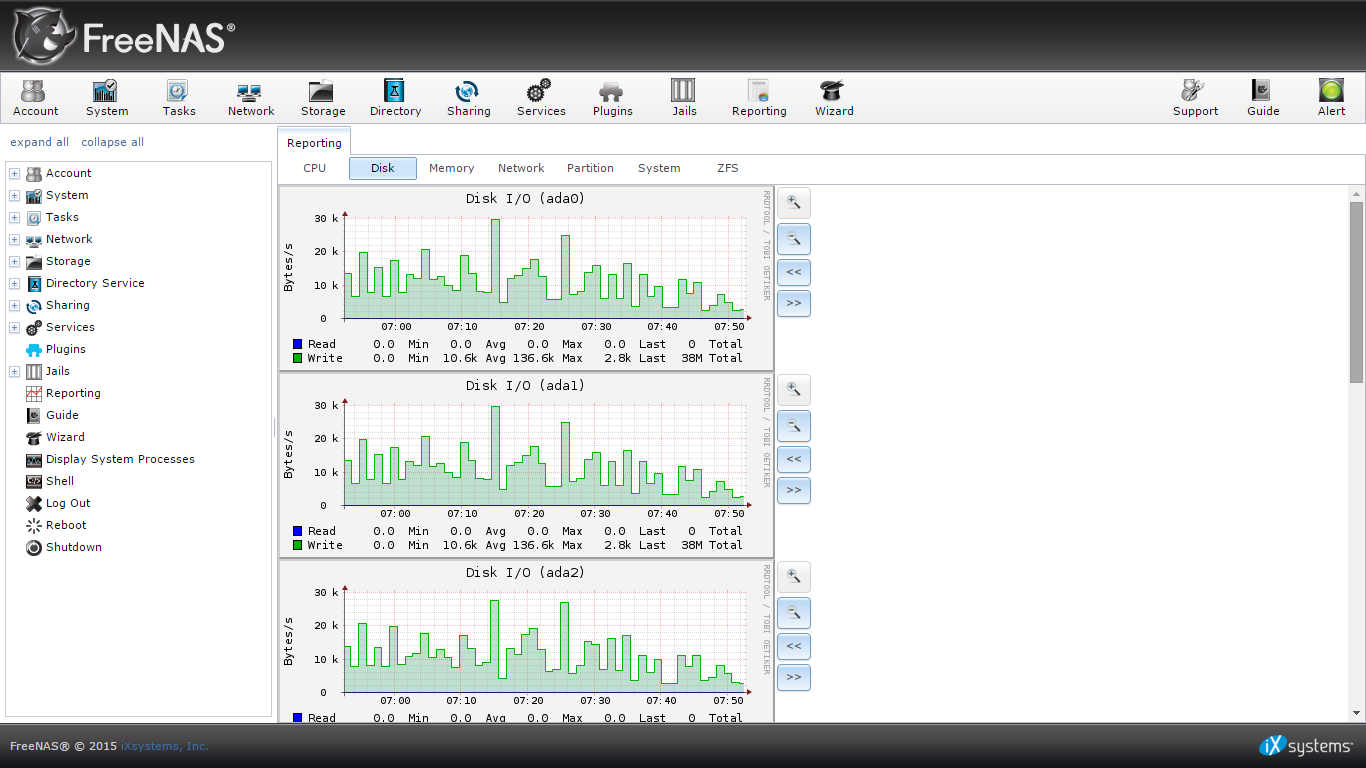1366x768 pixels.
Task: Open System settings in top toolbar
Action: (x=106, y=98)
